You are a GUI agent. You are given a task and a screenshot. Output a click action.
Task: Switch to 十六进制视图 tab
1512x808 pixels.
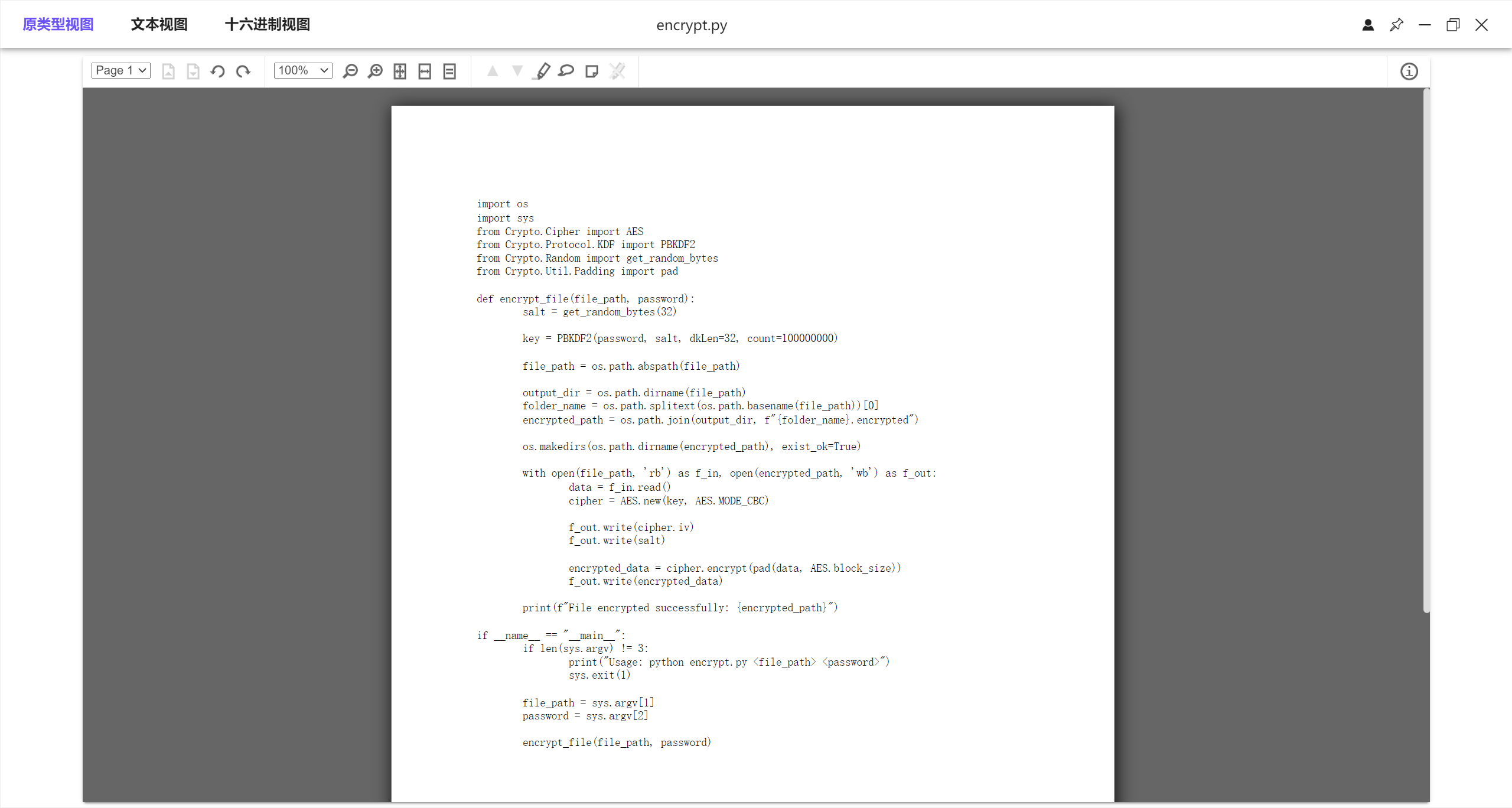pyautogui.click(x=267, y=24)
